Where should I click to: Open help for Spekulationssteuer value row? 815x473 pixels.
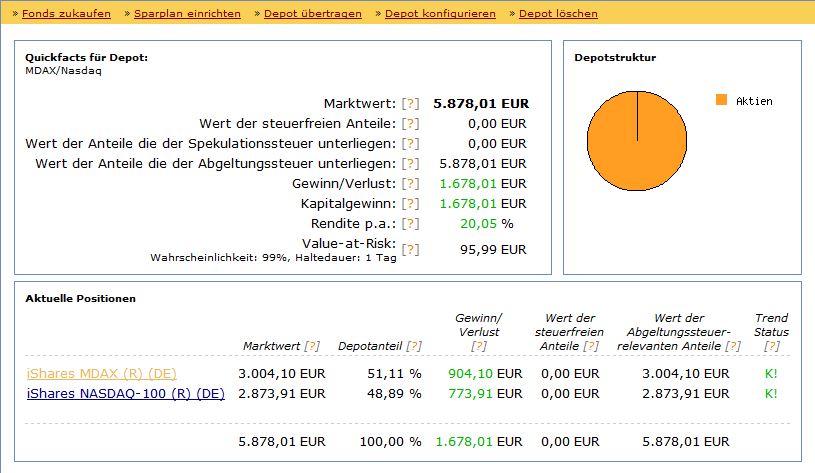point(410,143)
